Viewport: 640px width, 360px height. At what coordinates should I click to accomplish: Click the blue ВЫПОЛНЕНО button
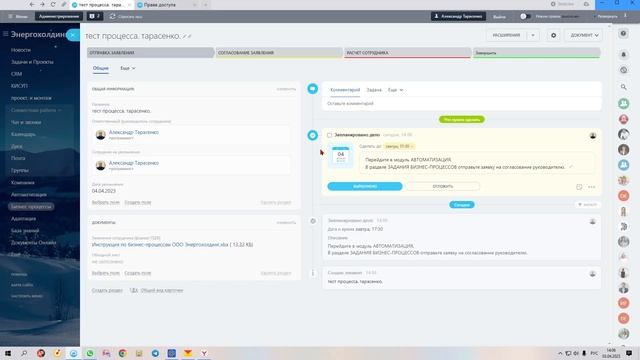pos(365,186)
